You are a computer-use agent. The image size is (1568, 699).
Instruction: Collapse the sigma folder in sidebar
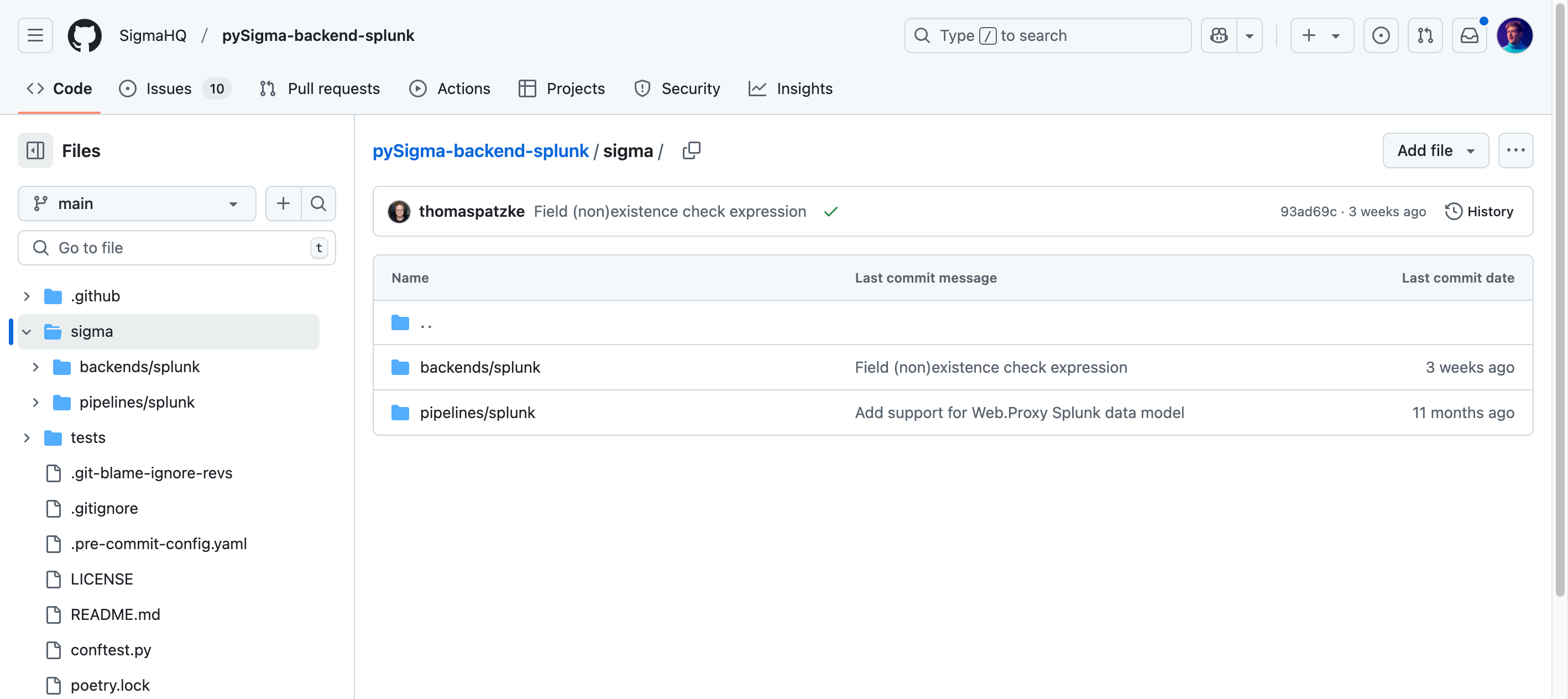26,332
